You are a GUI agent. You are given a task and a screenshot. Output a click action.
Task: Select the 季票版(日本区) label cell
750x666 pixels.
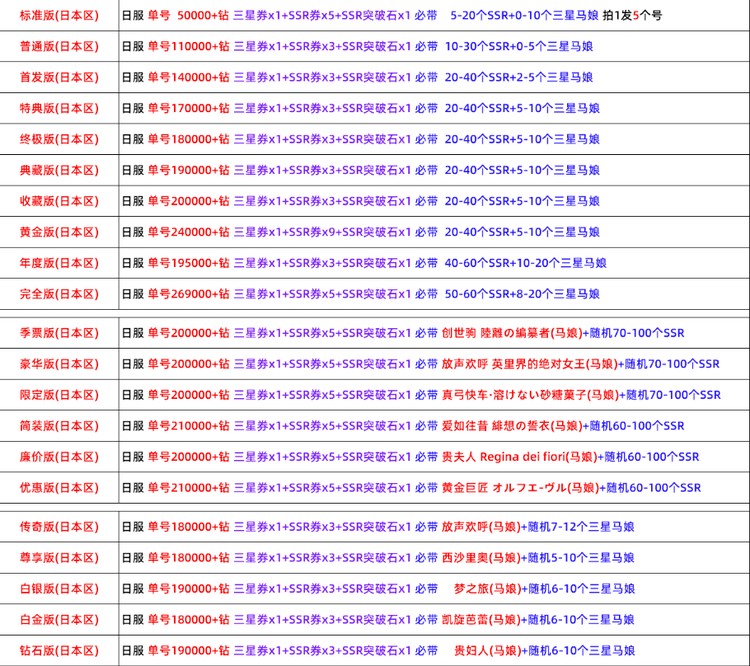tap(59, 333)
